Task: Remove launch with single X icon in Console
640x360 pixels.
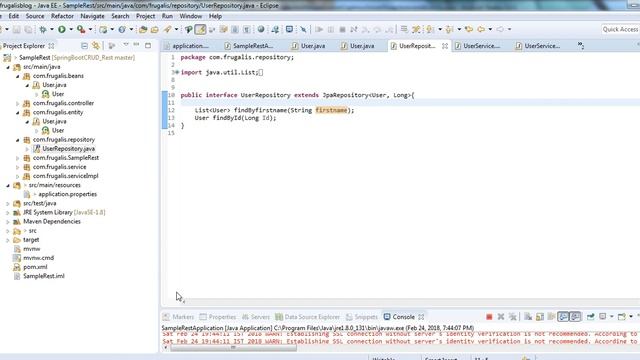Action: [x=501, y=317]
